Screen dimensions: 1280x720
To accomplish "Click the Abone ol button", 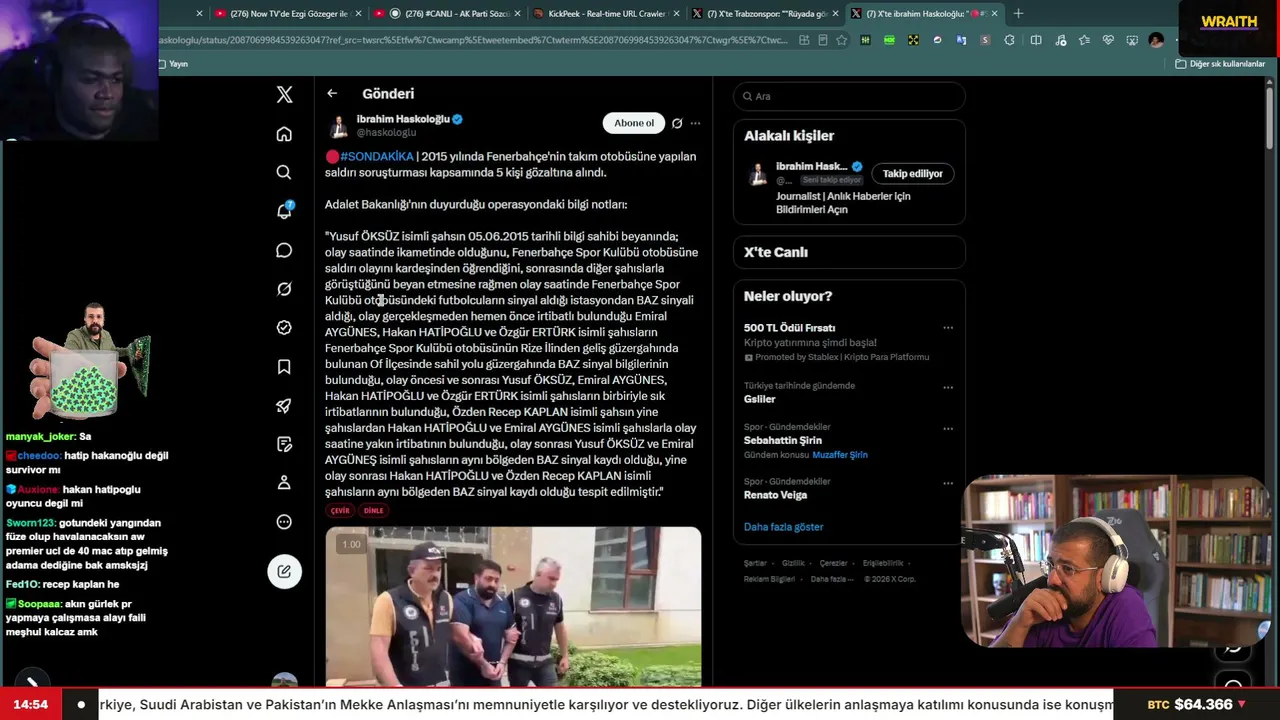I will pyautogui.click(x=634, y=123).
